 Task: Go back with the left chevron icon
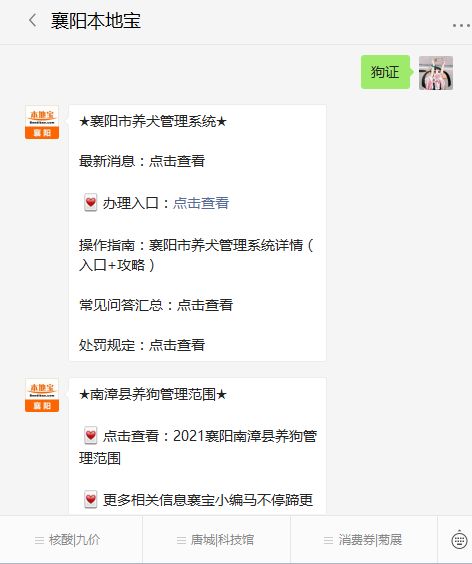coord(33,21)
